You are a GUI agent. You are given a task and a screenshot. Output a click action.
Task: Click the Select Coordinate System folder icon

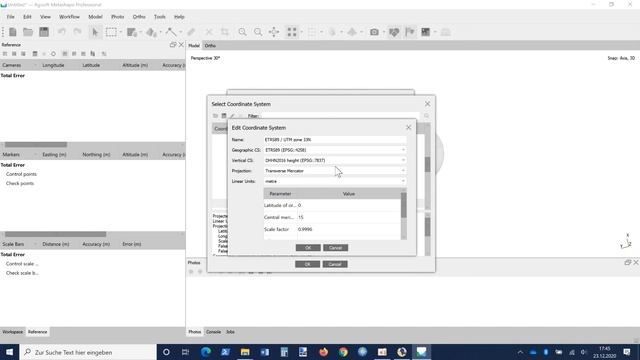(x=215, y=116)
